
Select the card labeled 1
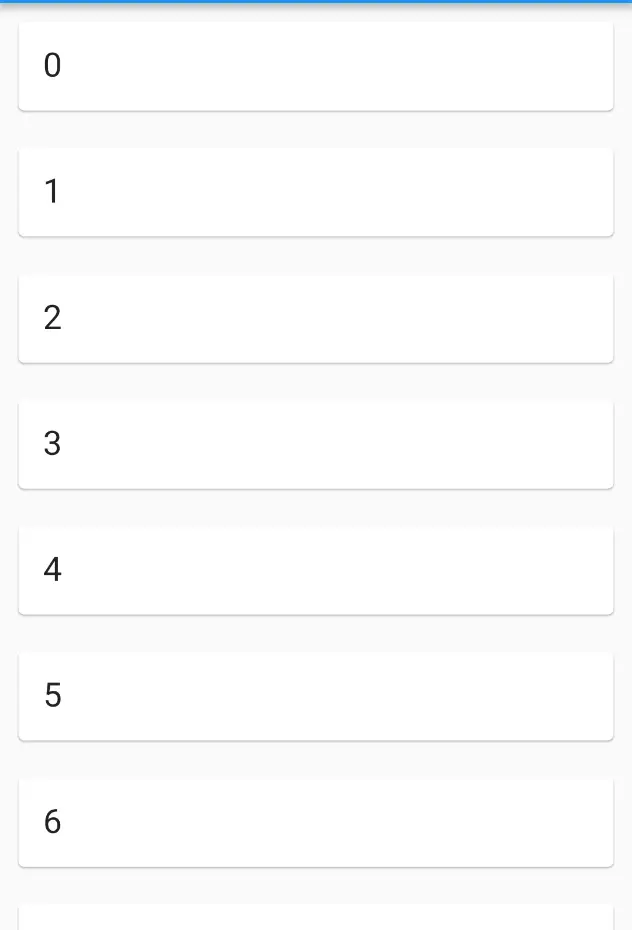[x=316, y=192]
